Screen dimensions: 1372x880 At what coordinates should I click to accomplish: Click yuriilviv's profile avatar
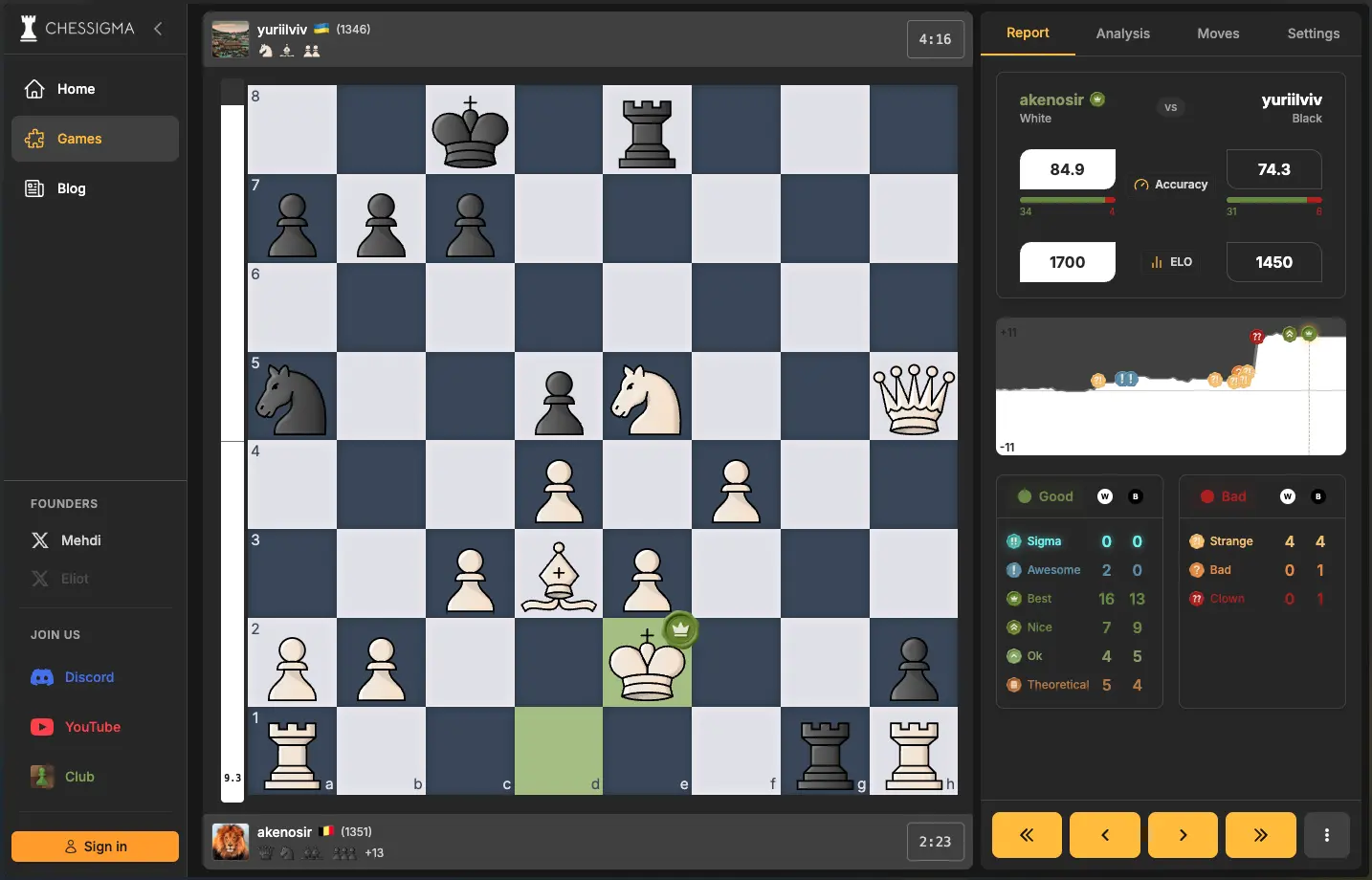230,38
